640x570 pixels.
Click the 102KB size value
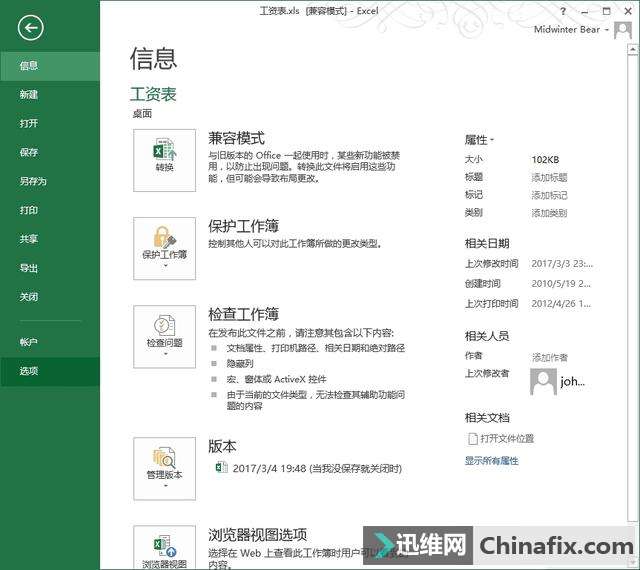(545, 160)
